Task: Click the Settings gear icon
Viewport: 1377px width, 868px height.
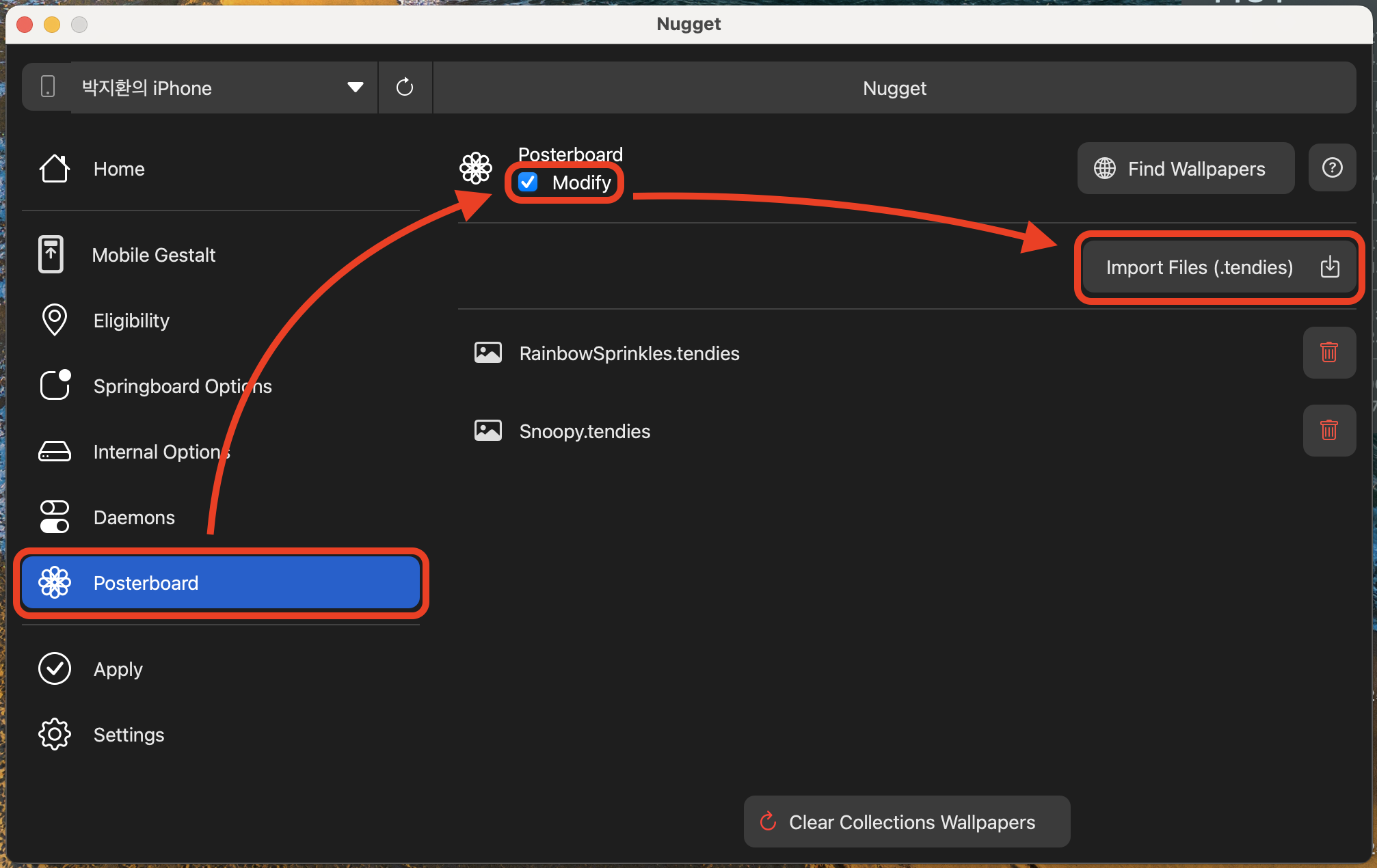Action: (55, 735)
